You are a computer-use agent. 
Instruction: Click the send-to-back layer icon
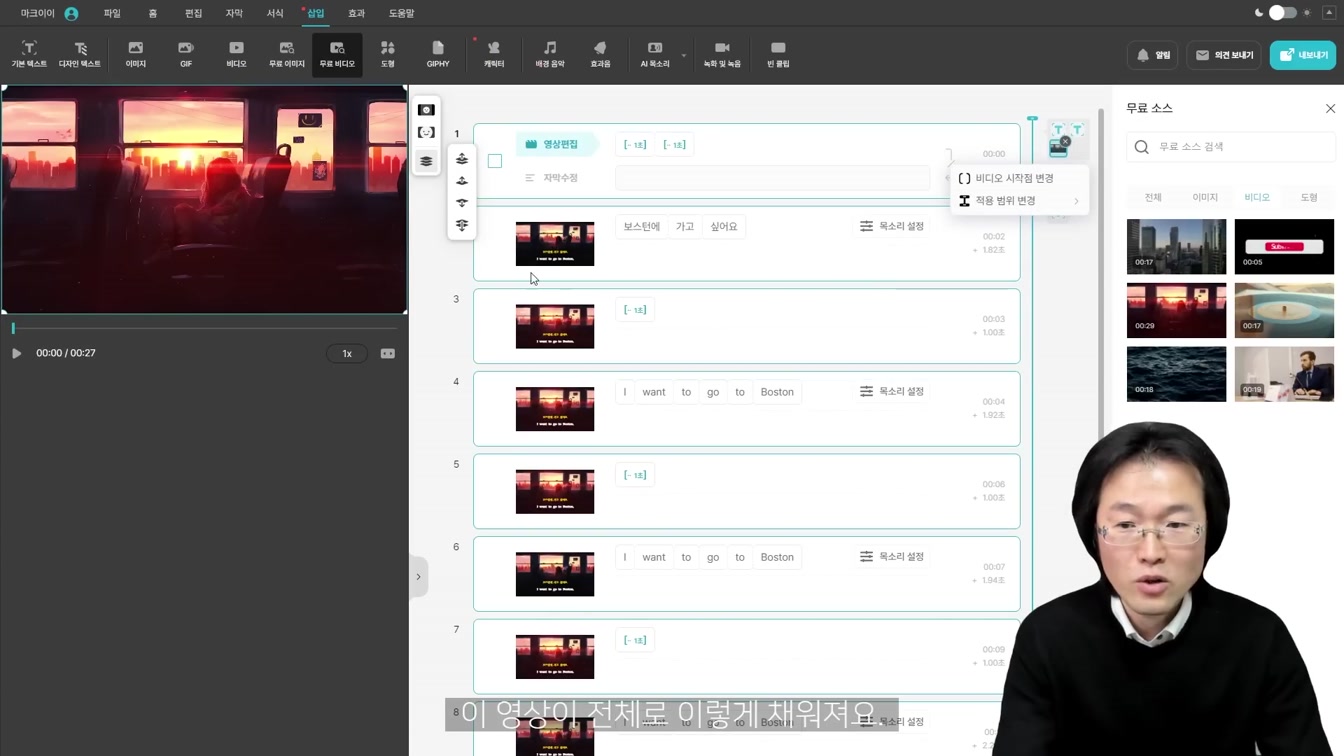tap(462, 225)
